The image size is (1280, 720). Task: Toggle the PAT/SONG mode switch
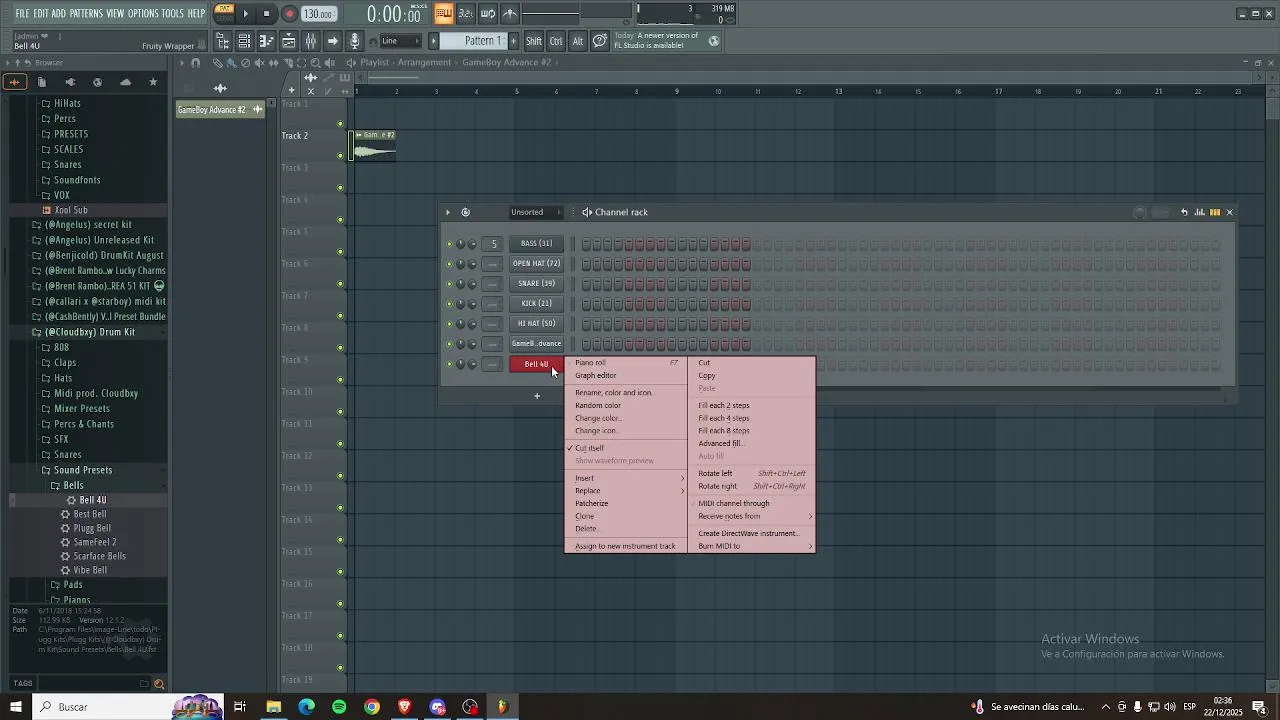pyautogui.click(x=225, y=13)
